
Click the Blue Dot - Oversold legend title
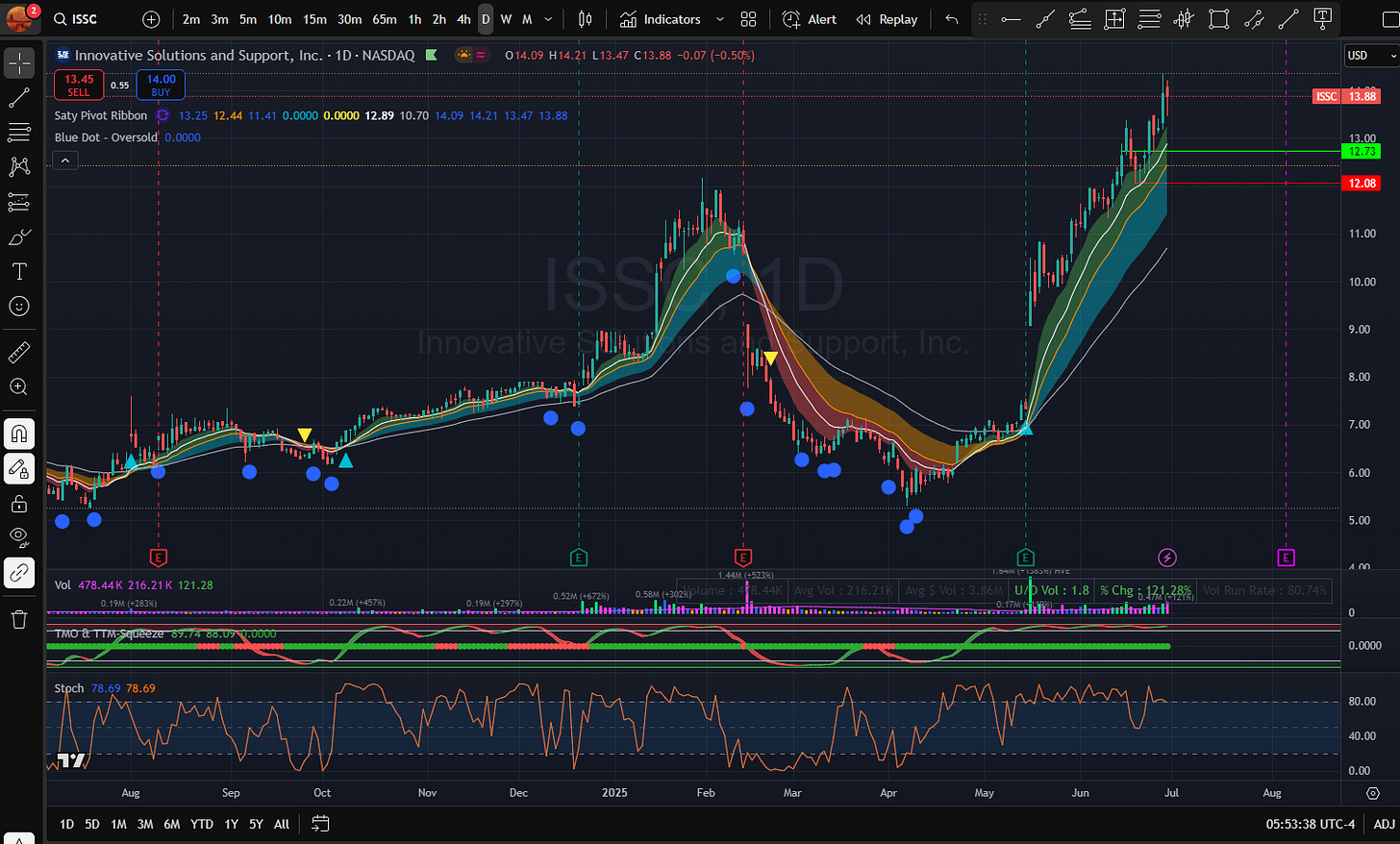click(x=106, y=137)
